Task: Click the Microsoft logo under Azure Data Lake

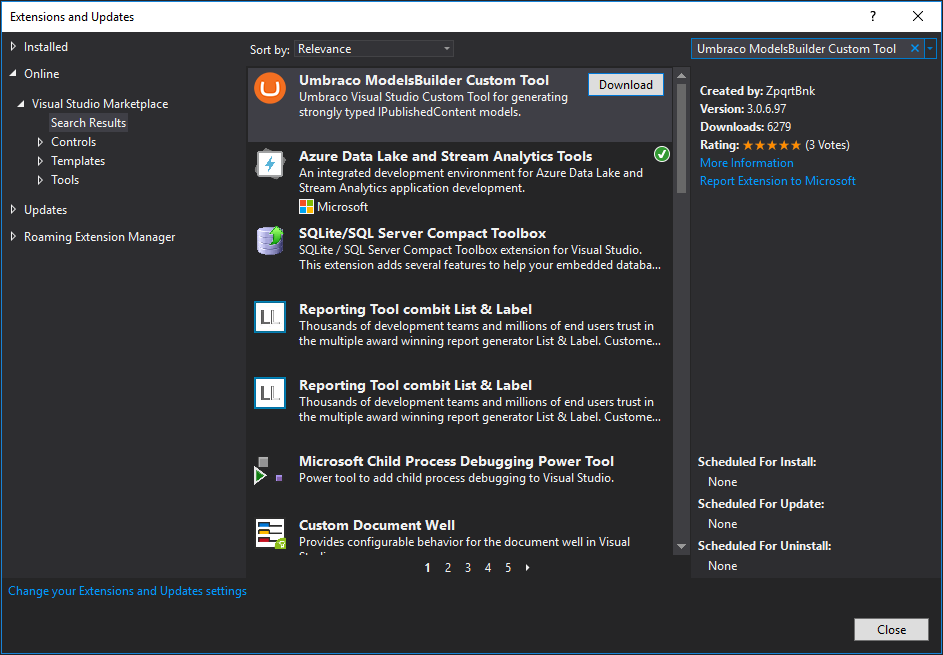Action: tap(306, 207)
